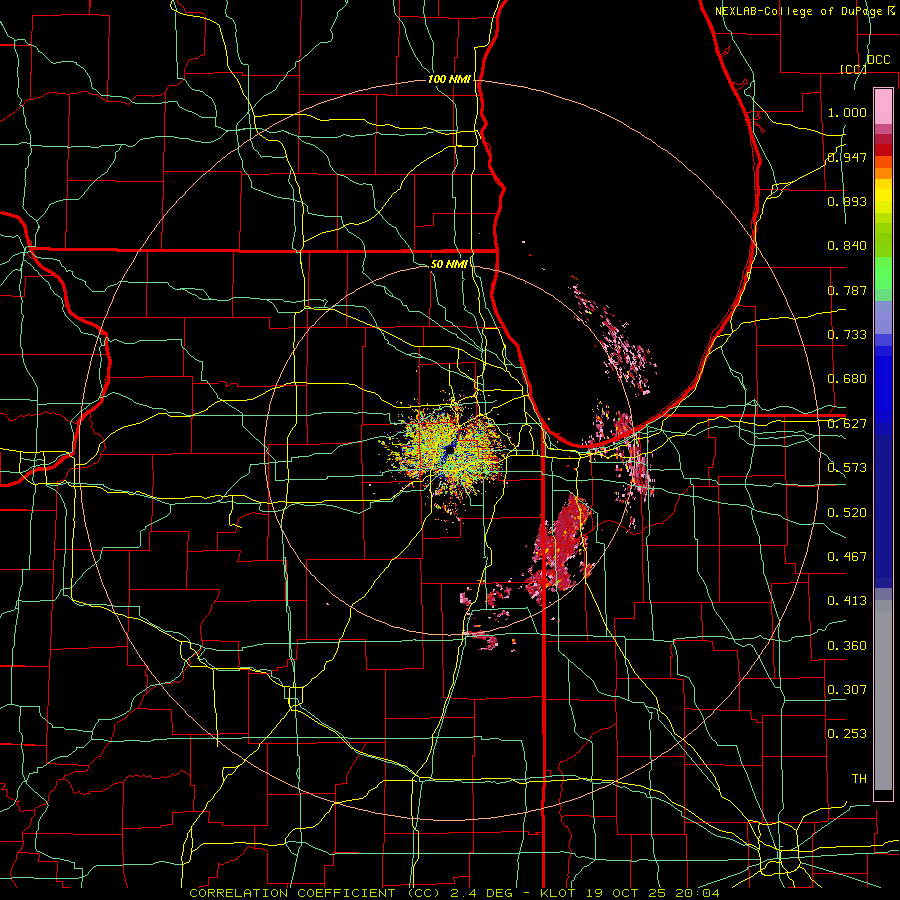Click the 50 NMI range ring label

449,264
